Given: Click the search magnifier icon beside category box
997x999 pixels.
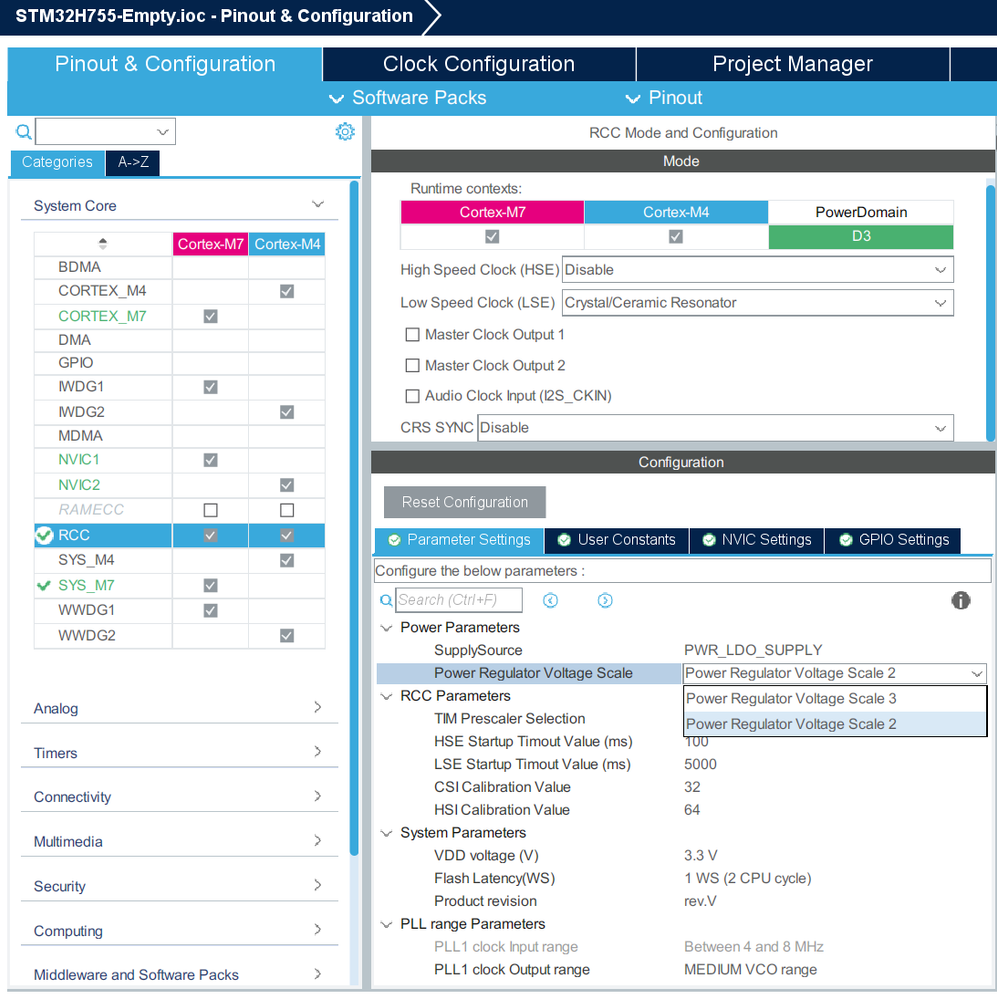Looking at the screenshot, I should click(24, 132).
